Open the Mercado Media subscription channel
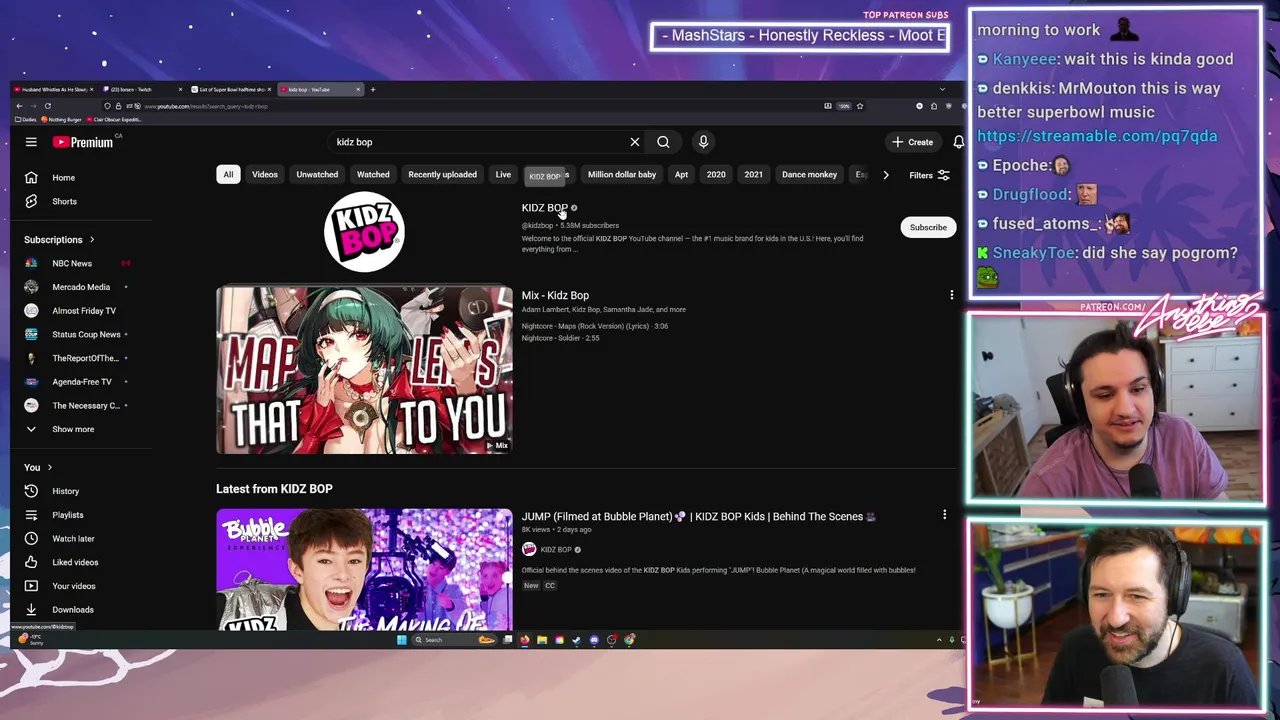The height and width of the screenshot is (720, 1280). coord(81,287)
